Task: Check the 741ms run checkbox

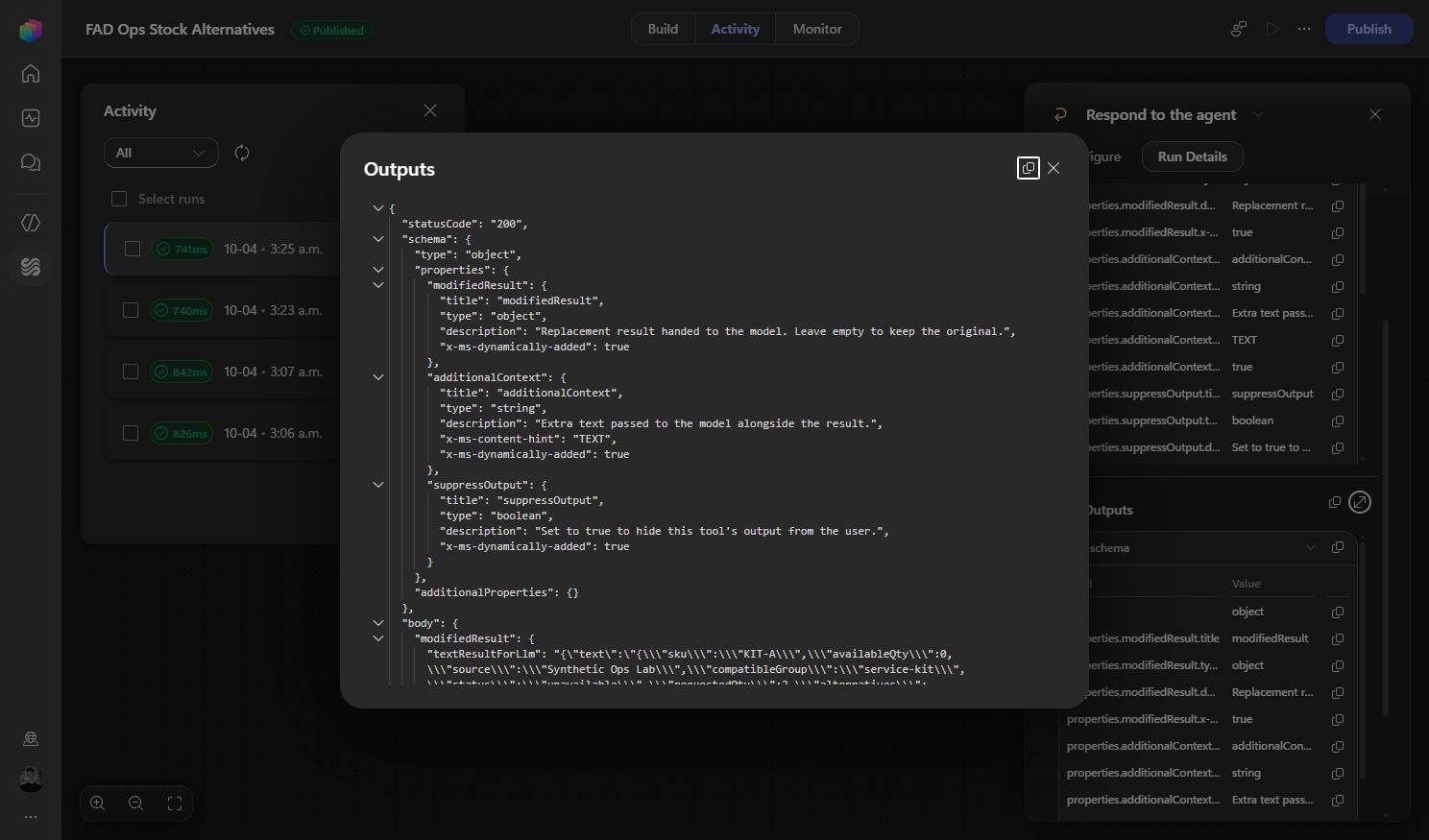Action: point(132,249)
